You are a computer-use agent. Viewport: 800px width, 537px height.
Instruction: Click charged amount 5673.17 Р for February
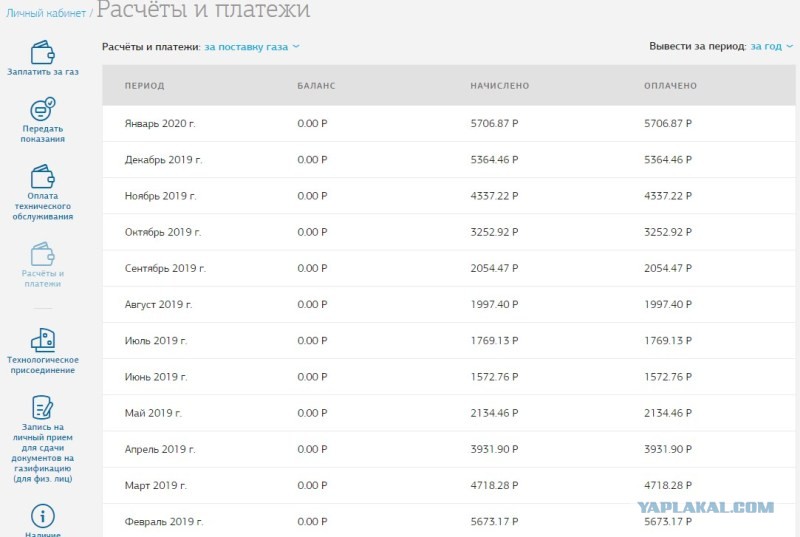pos(494,522)
